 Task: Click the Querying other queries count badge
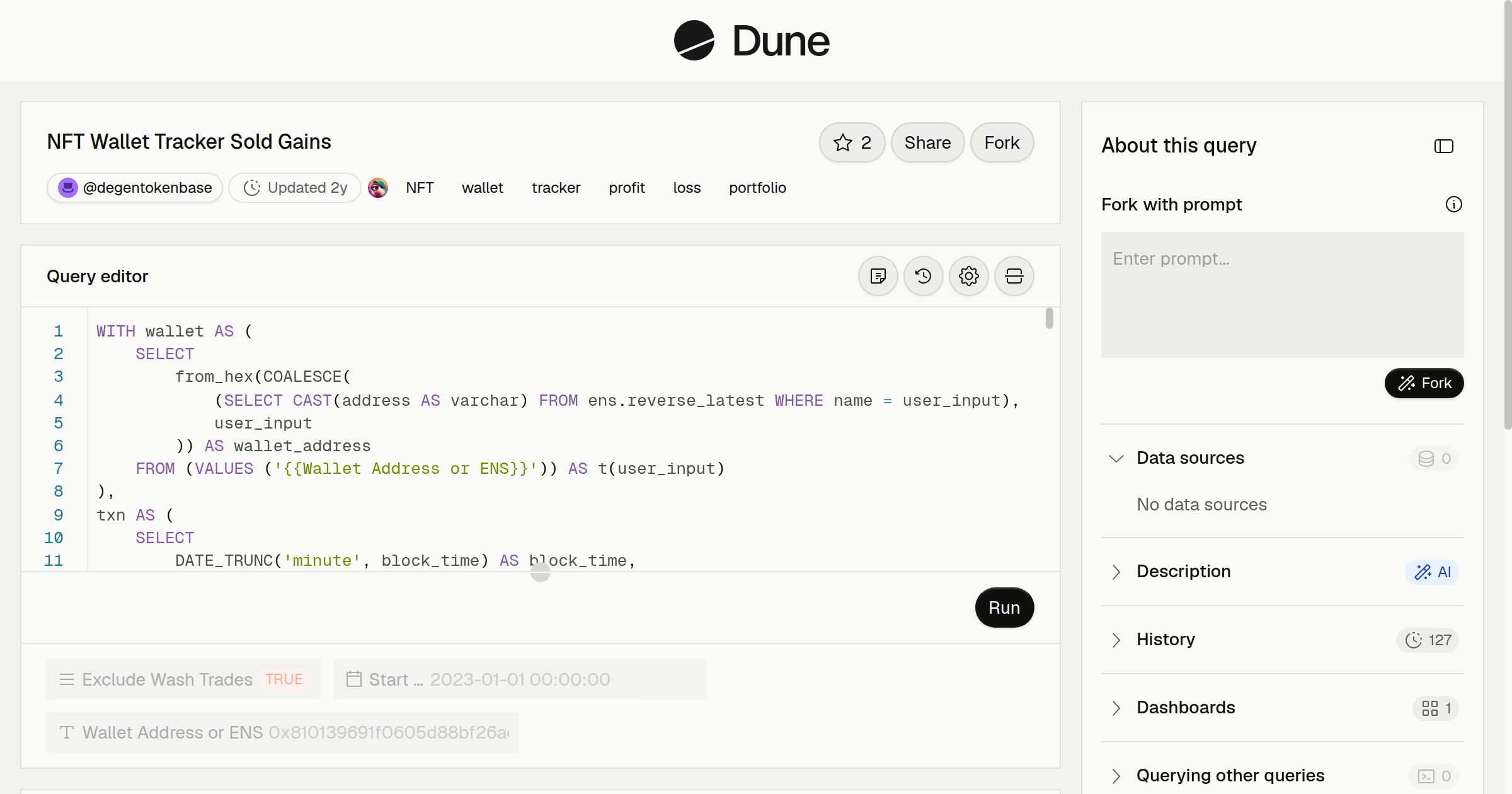(x=1434, y=776)
